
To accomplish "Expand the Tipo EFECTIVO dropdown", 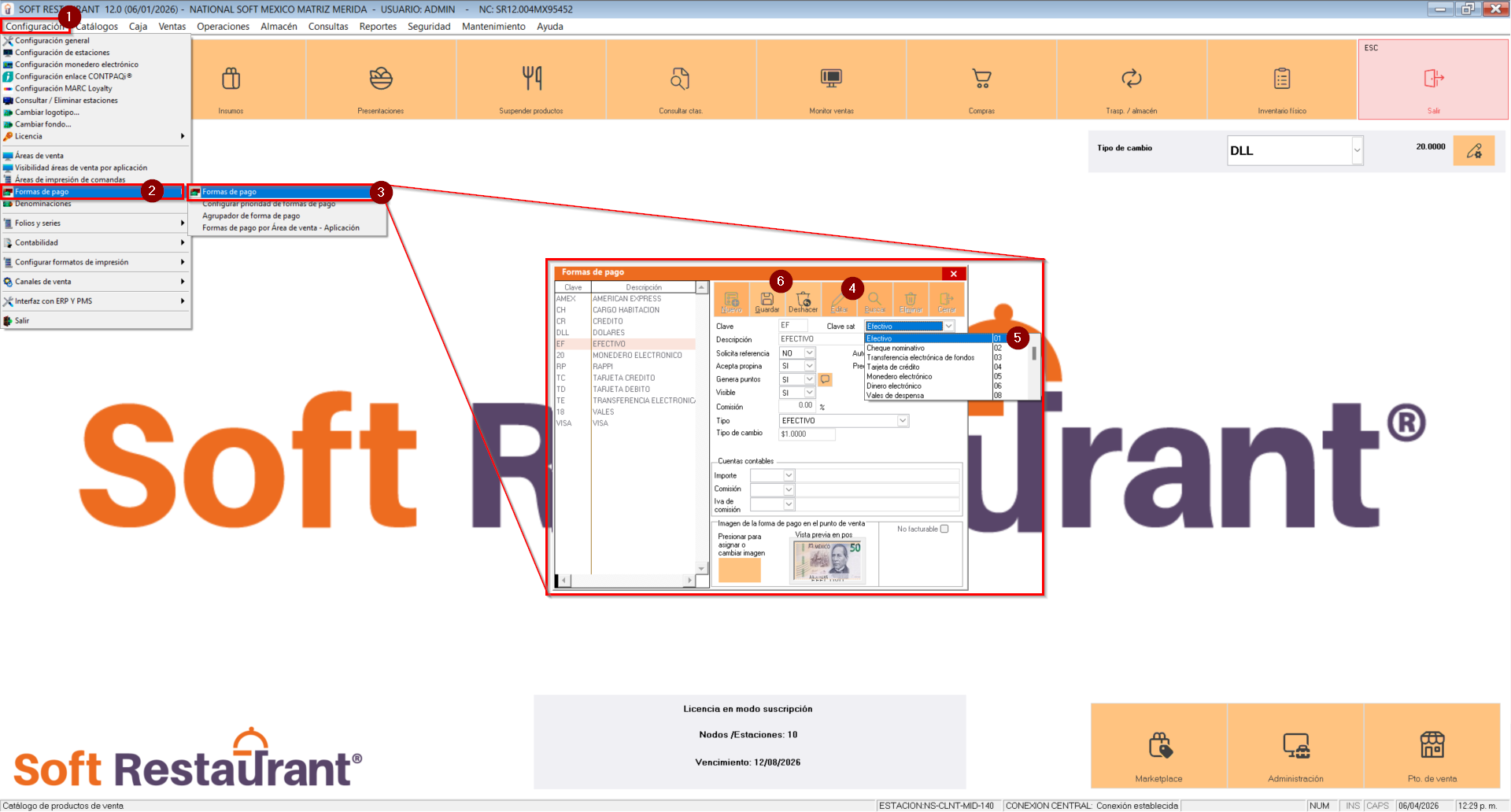I will (x=903, y=421).
